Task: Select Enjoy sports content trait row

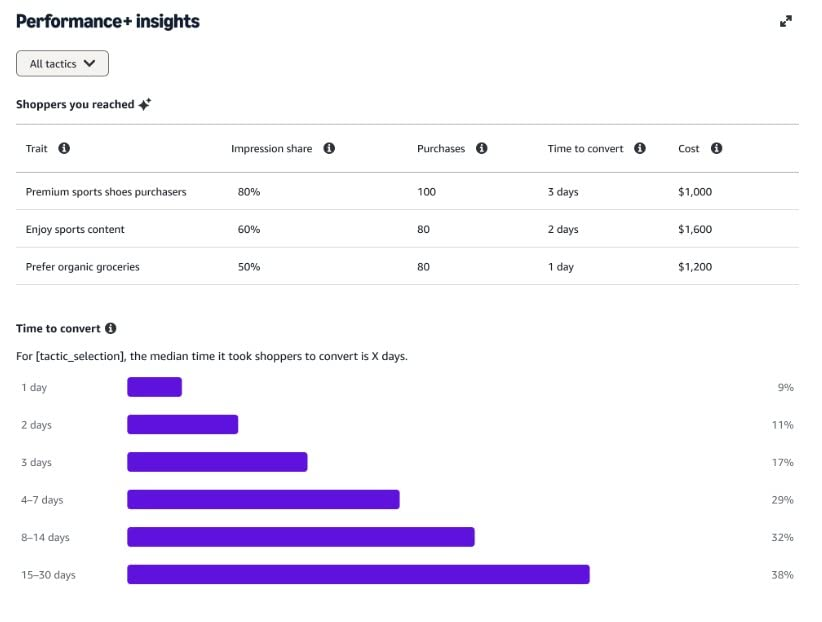Action: coord(75,229)
